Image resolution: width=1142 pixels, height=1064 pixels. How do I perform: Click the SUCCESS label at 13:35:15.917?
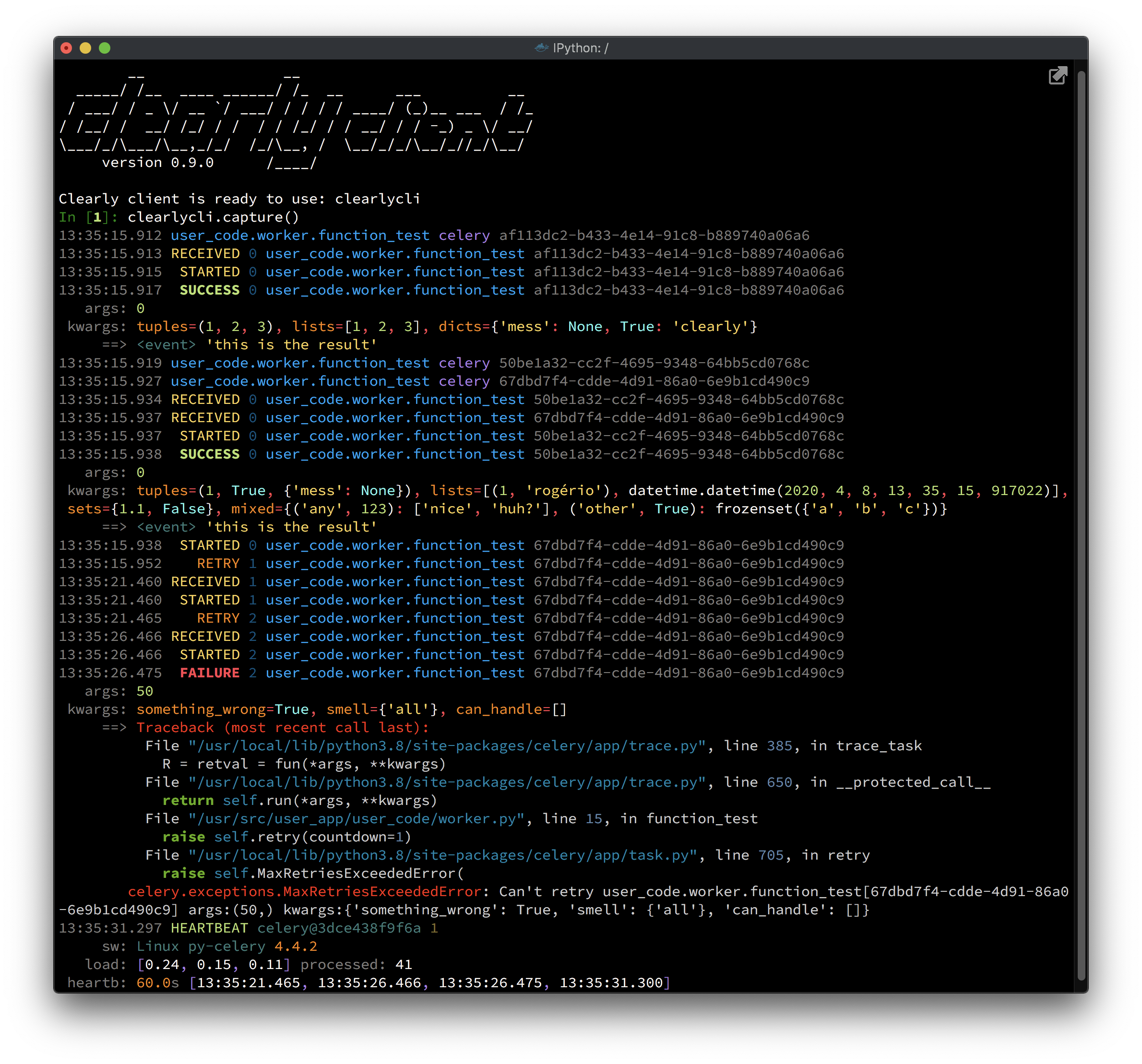coord(210,290)
